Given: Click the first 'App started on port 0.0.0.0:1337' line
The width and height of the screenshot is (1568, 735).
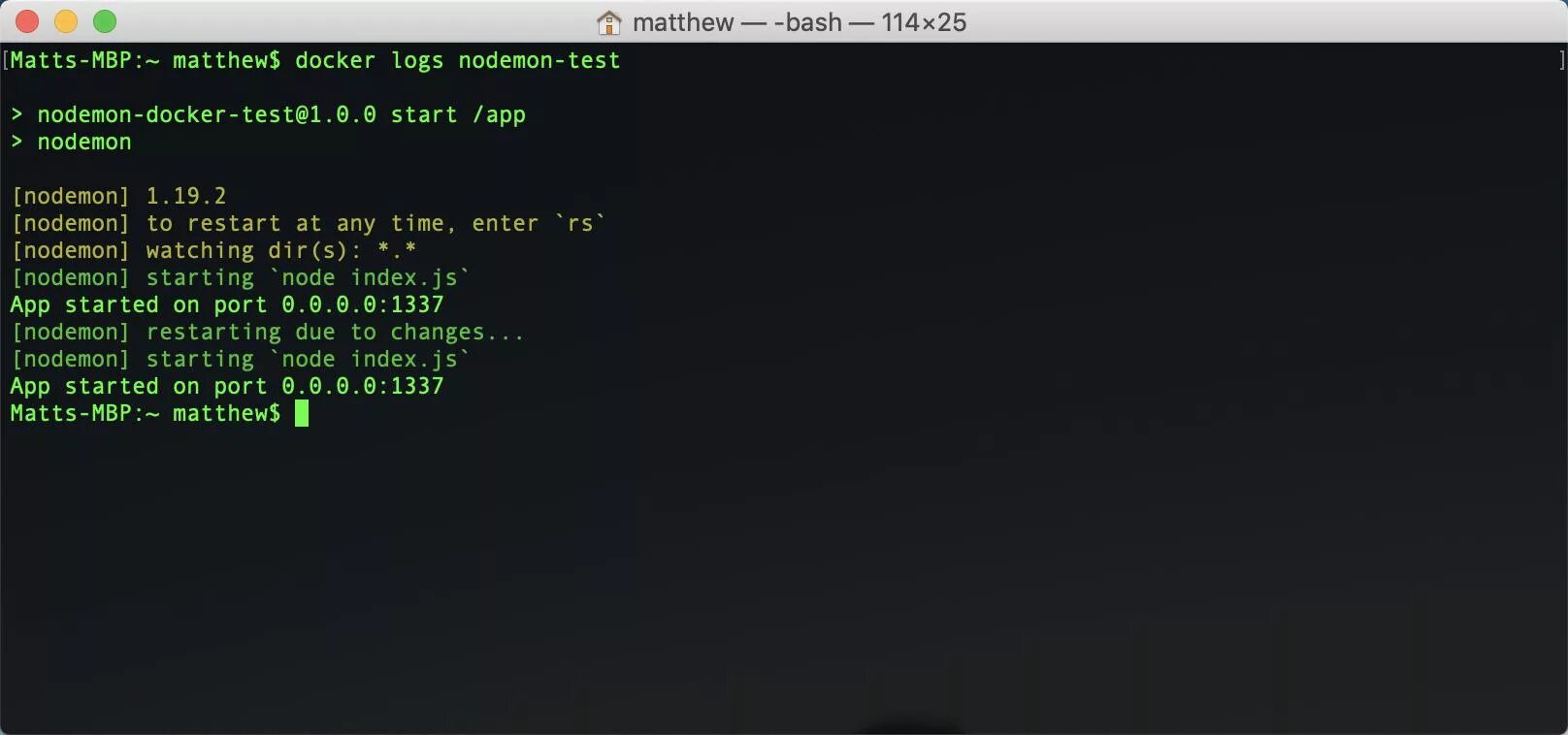Looking at the screenshot, I should pyautogui.click(x=227, y=304).
